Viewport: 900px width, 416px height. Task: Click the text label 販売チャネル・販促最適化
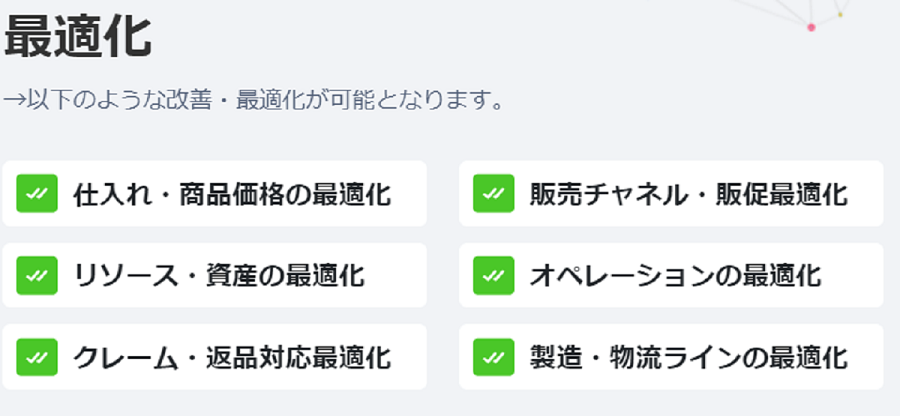click(x=688, y=195)
